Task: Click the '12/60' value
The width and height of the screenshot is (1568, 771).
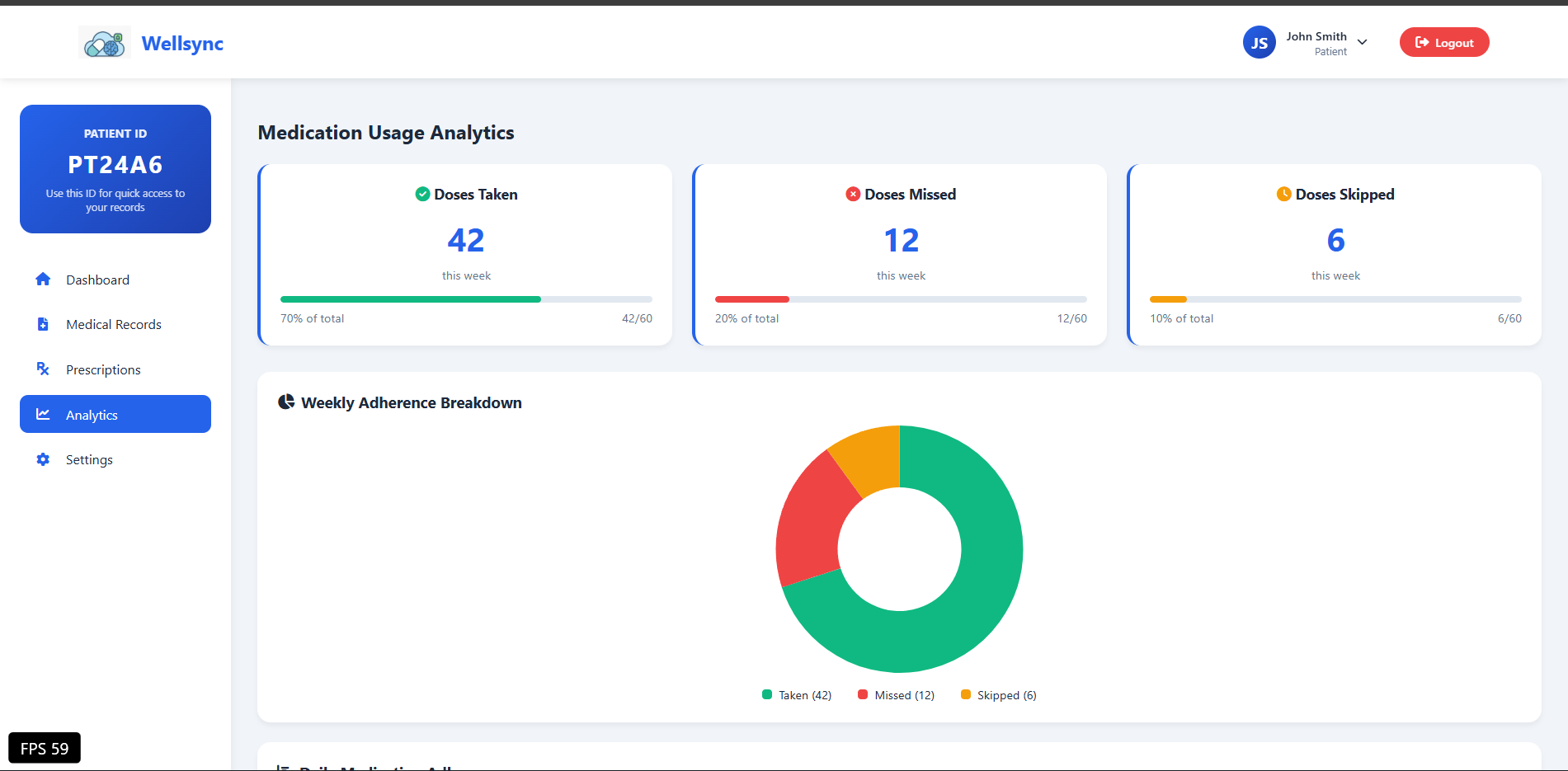Action: tap(1071, 318)
